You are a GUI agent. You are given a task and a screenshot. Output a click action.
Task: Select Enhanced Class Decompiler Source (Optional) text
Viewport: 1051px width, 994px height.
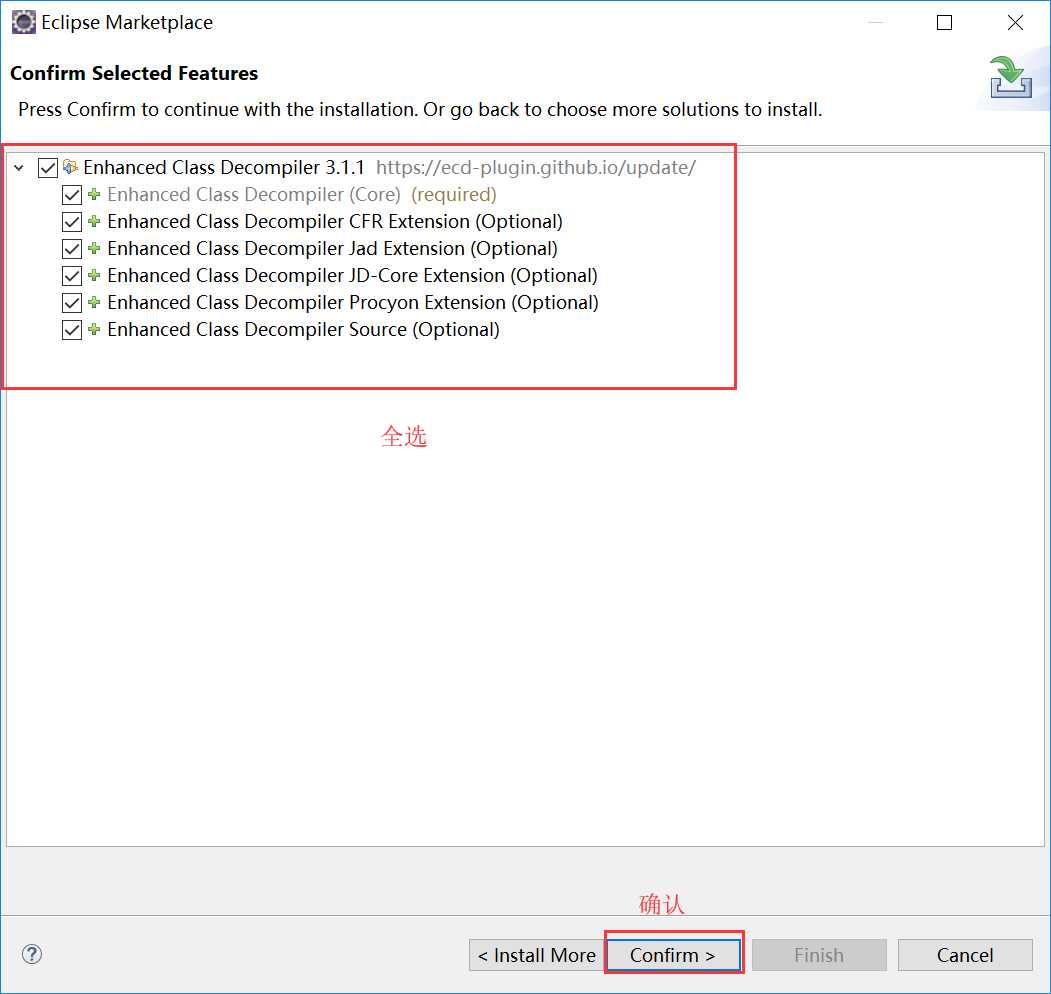tap(304, 329)
